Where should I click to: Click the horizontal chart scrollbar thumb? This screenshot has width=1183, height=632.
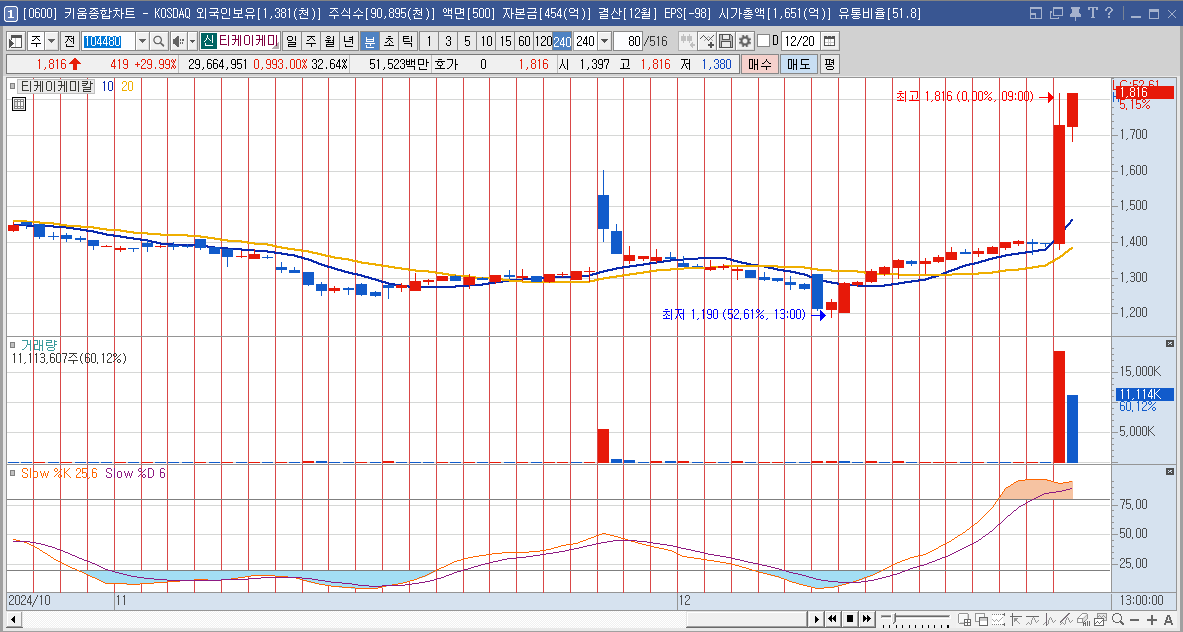tap(746, 619)
